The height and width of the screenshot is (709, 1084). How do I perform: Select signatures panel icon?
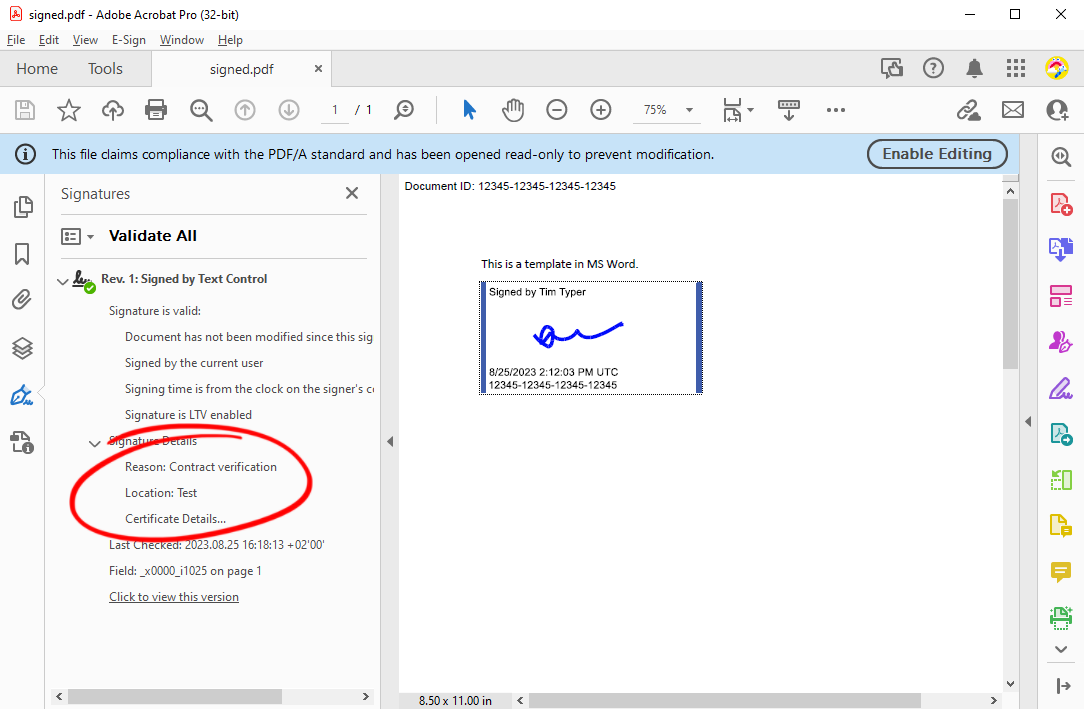[21, 395]
